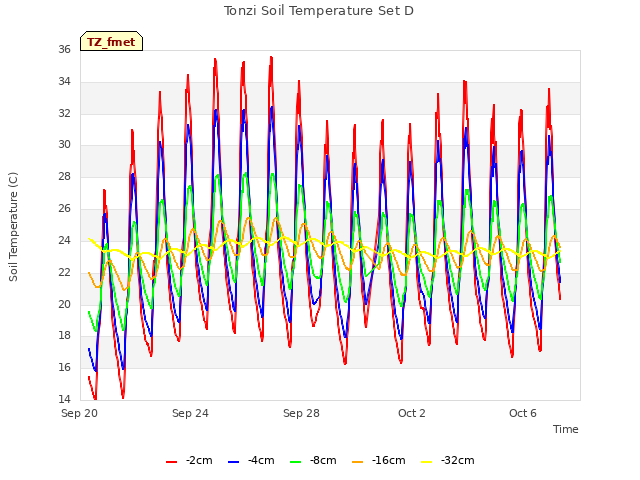The height and width of the screenshot is (480, 640).
Task: Toggle the -8cm legend entry
Action: click(x=313, y=460)
